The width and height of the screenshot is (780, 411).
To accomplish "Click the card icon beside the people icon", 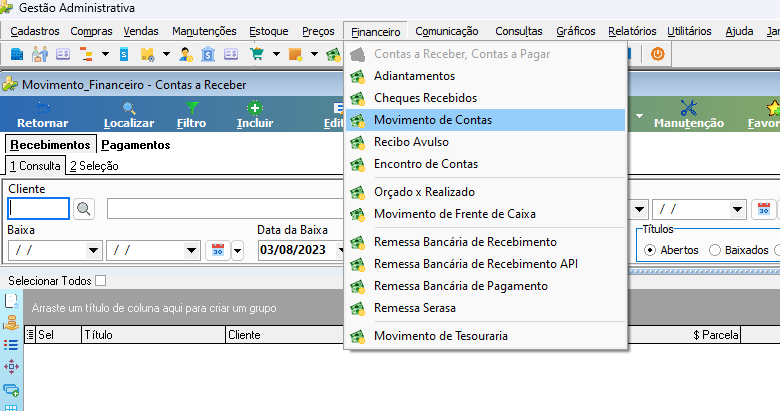I will (63, 54).
